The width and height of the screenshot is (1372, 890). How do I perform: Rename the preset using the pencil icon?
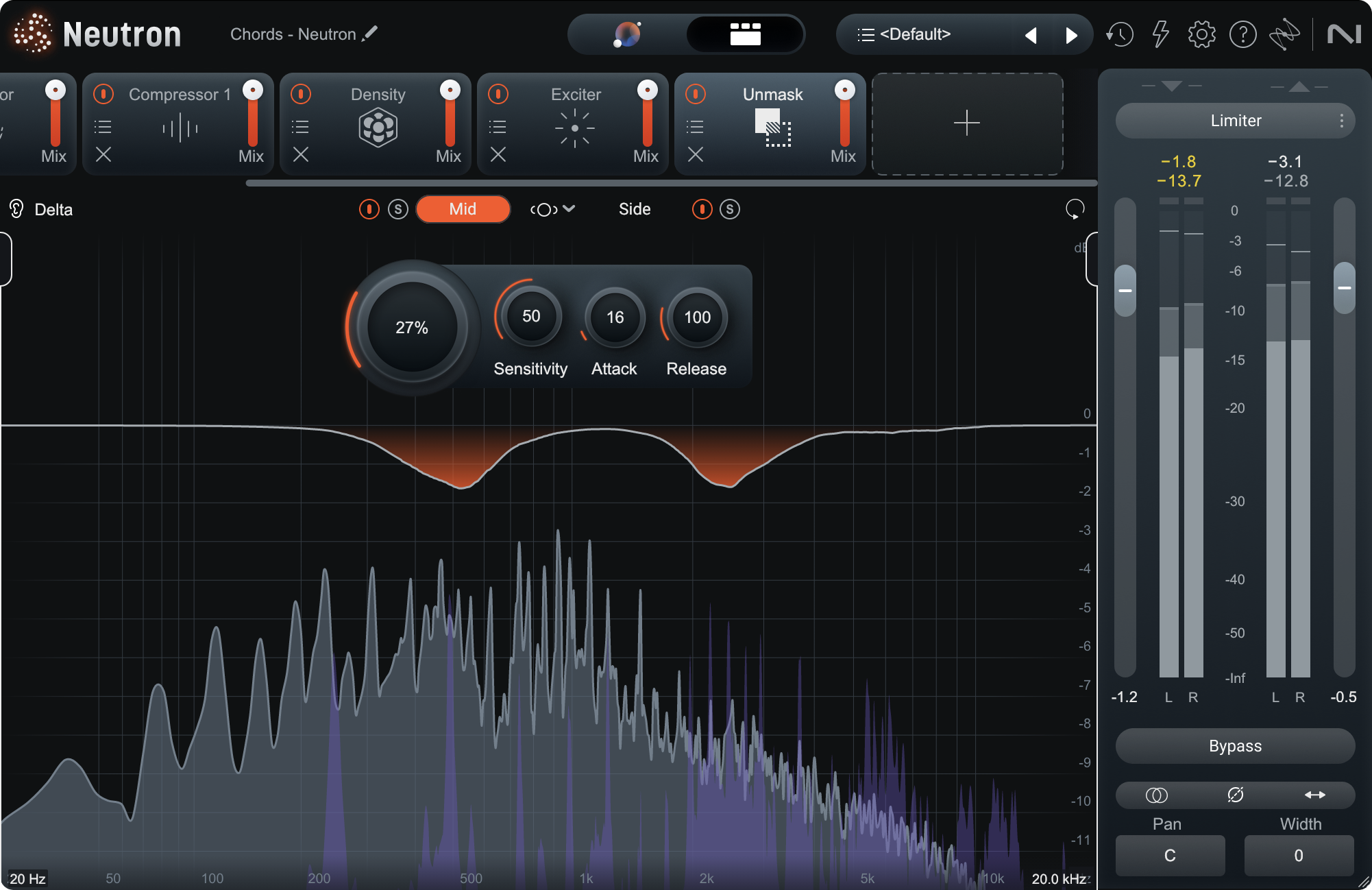tap(371, 33)
